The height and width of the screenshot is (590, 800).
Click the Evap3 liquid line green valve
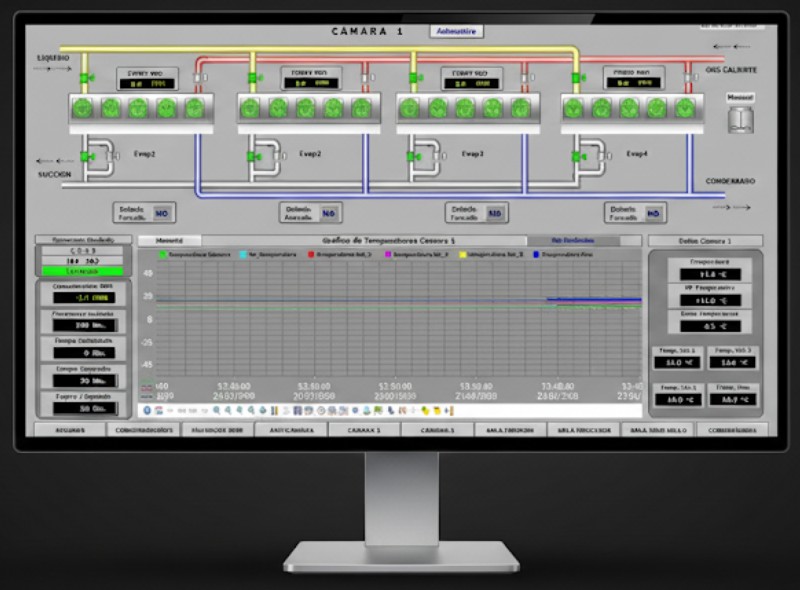pos(412,76)
